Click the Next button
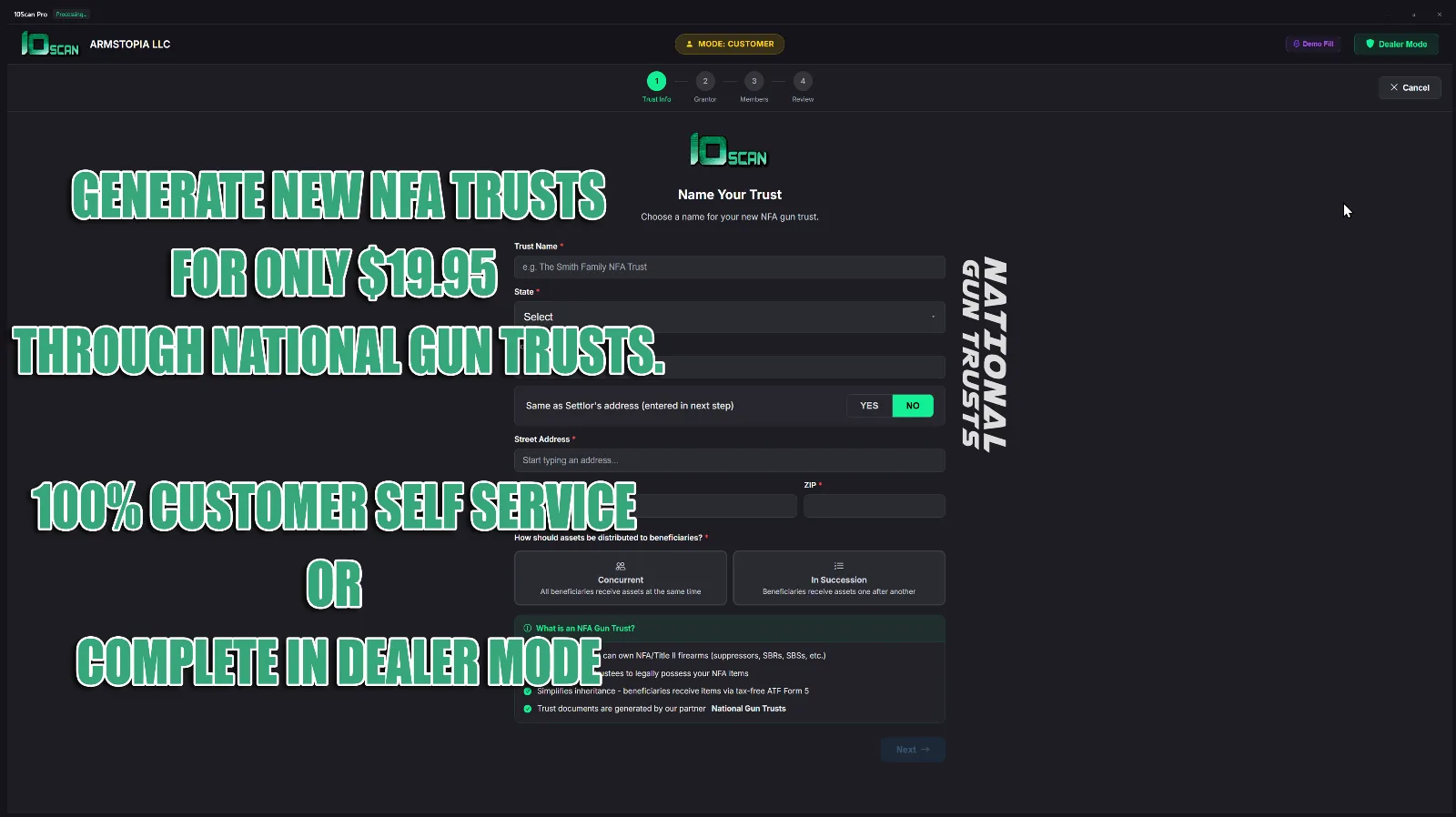The image size is (1456, 817). pos(913,750)
